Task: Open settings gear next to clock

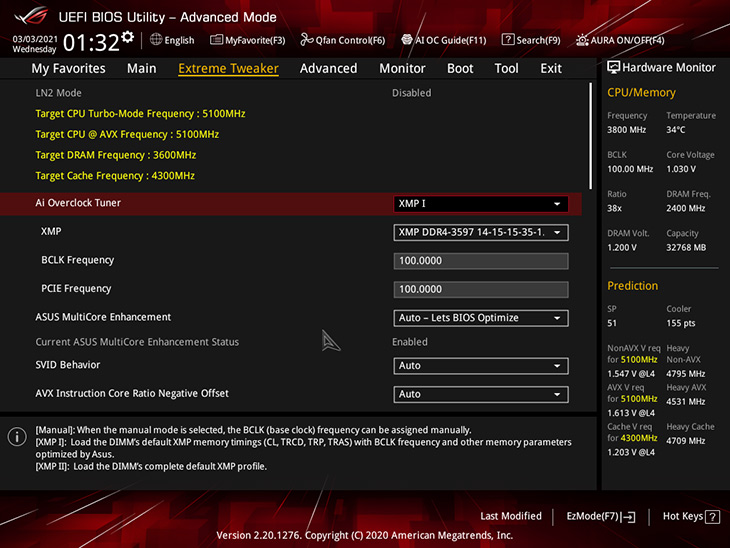Action: click(128, 37)
